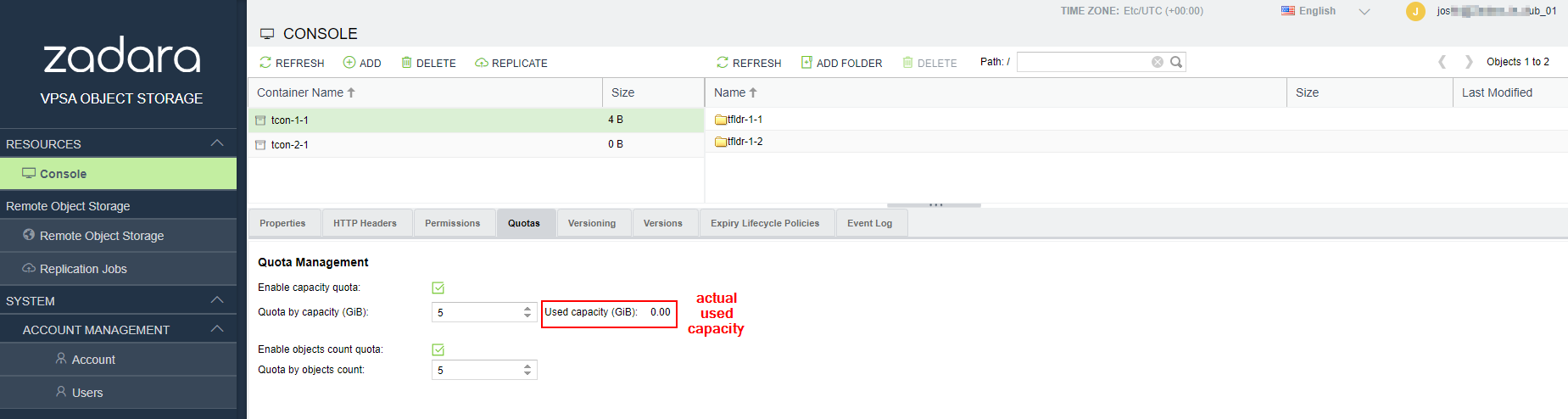Open the Event Log tab
This screenshot has width=1568, height=419.
870,223
